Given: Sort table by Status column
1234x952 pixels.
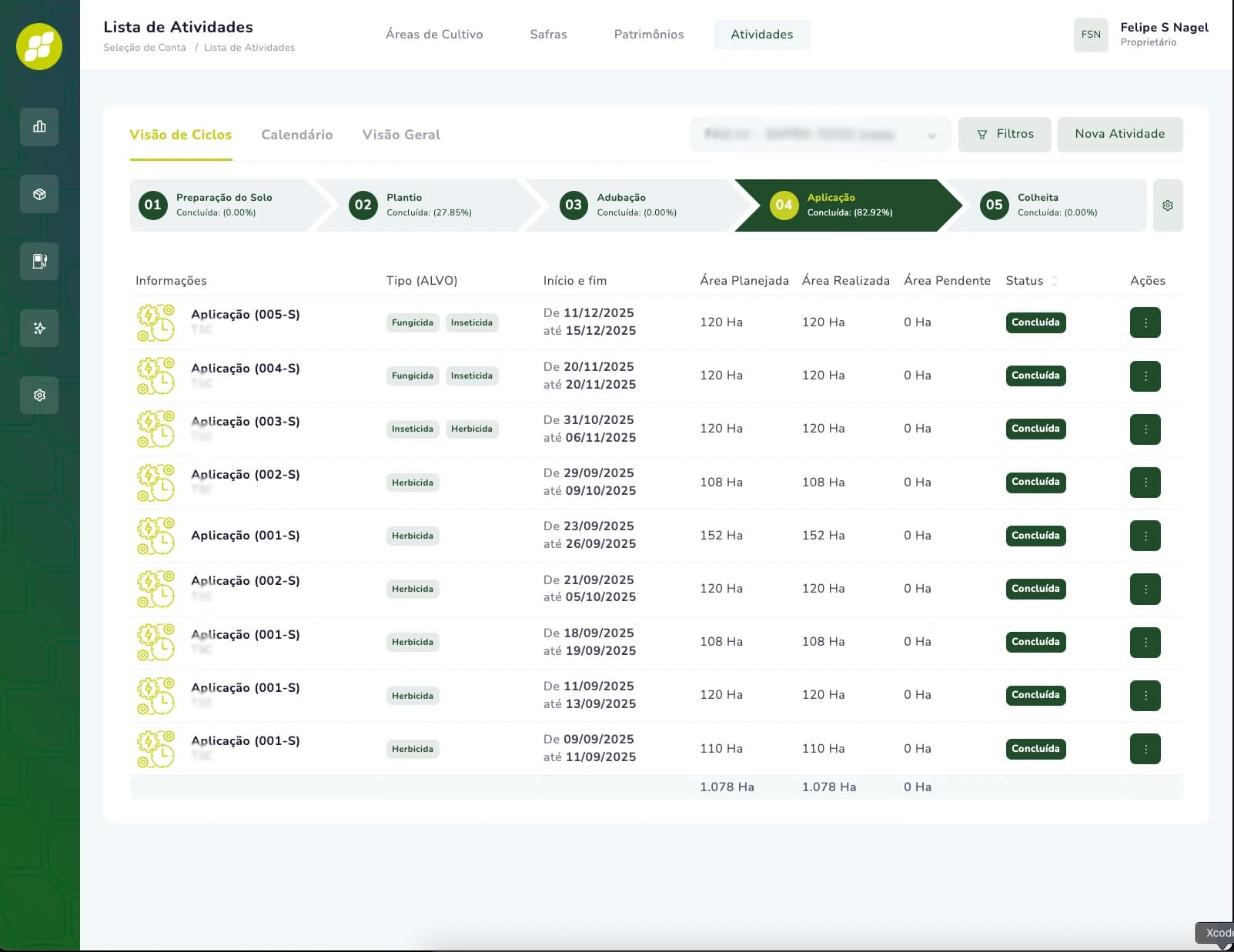Looking at the screenshot, I should pyautogui.click(x=1054, y=281).
